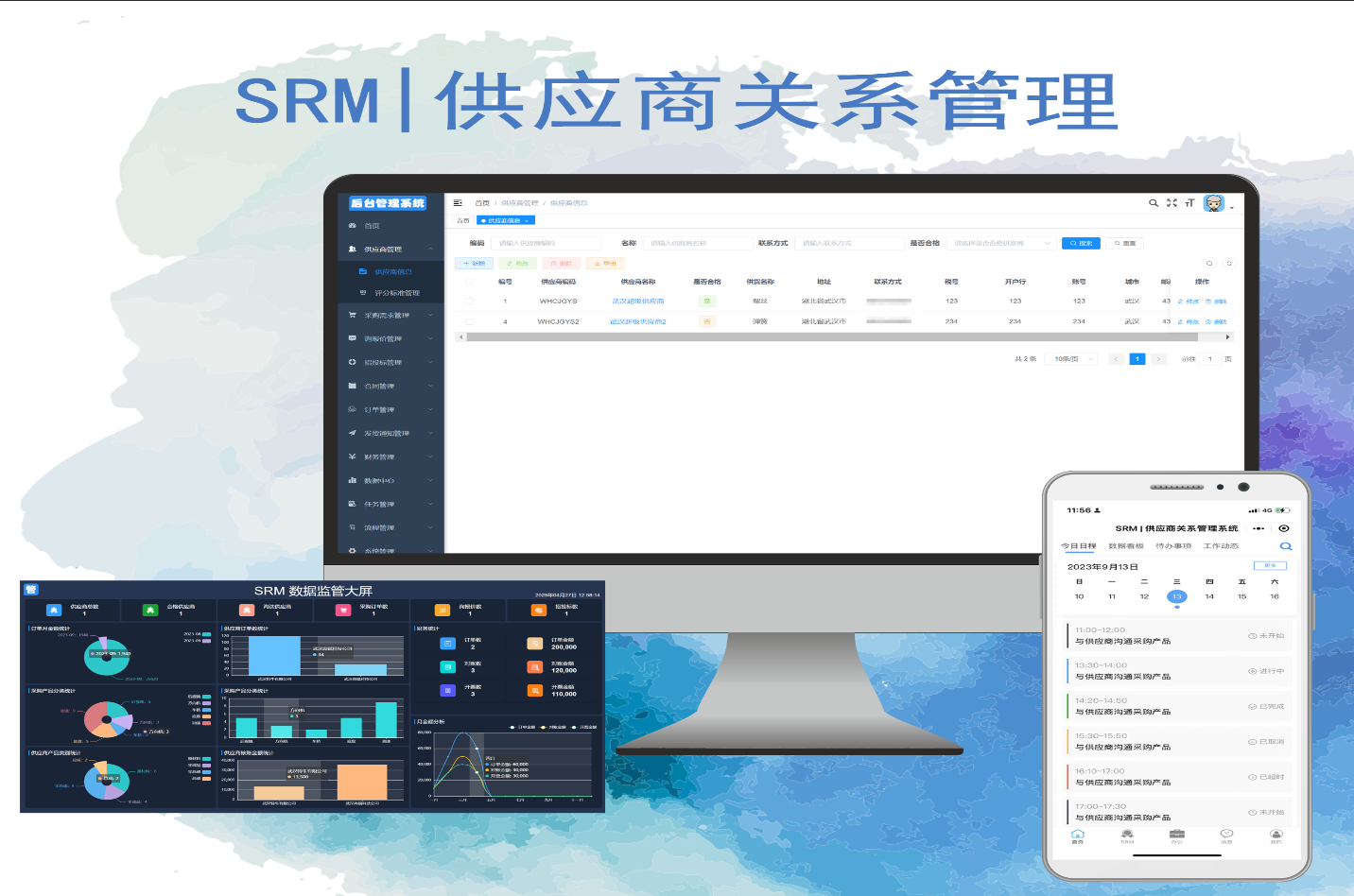Select 供应商信息 in the sidebar submenu
Viewport: 1354px width, 896px height.
(x=391, y=272)
